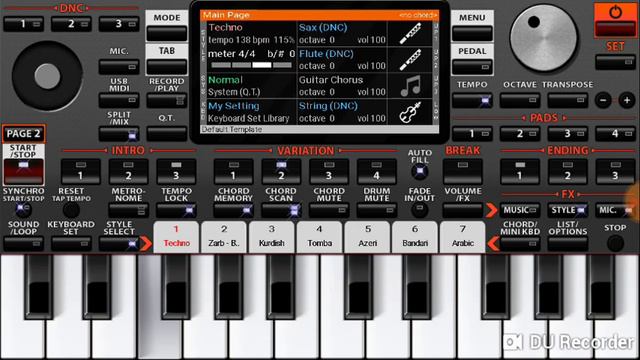Screen dimensions: 640x360
Task: Switch to PAGE 2
Action: [24, 133]
